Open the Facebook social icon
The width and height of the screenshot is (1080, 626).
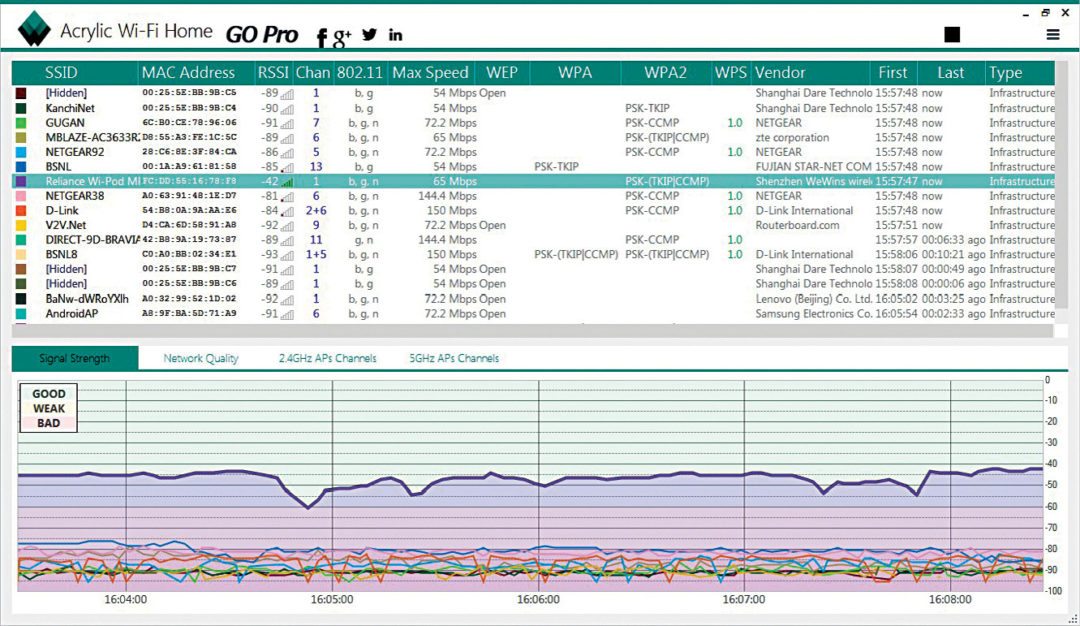click(x=322, y=37)
